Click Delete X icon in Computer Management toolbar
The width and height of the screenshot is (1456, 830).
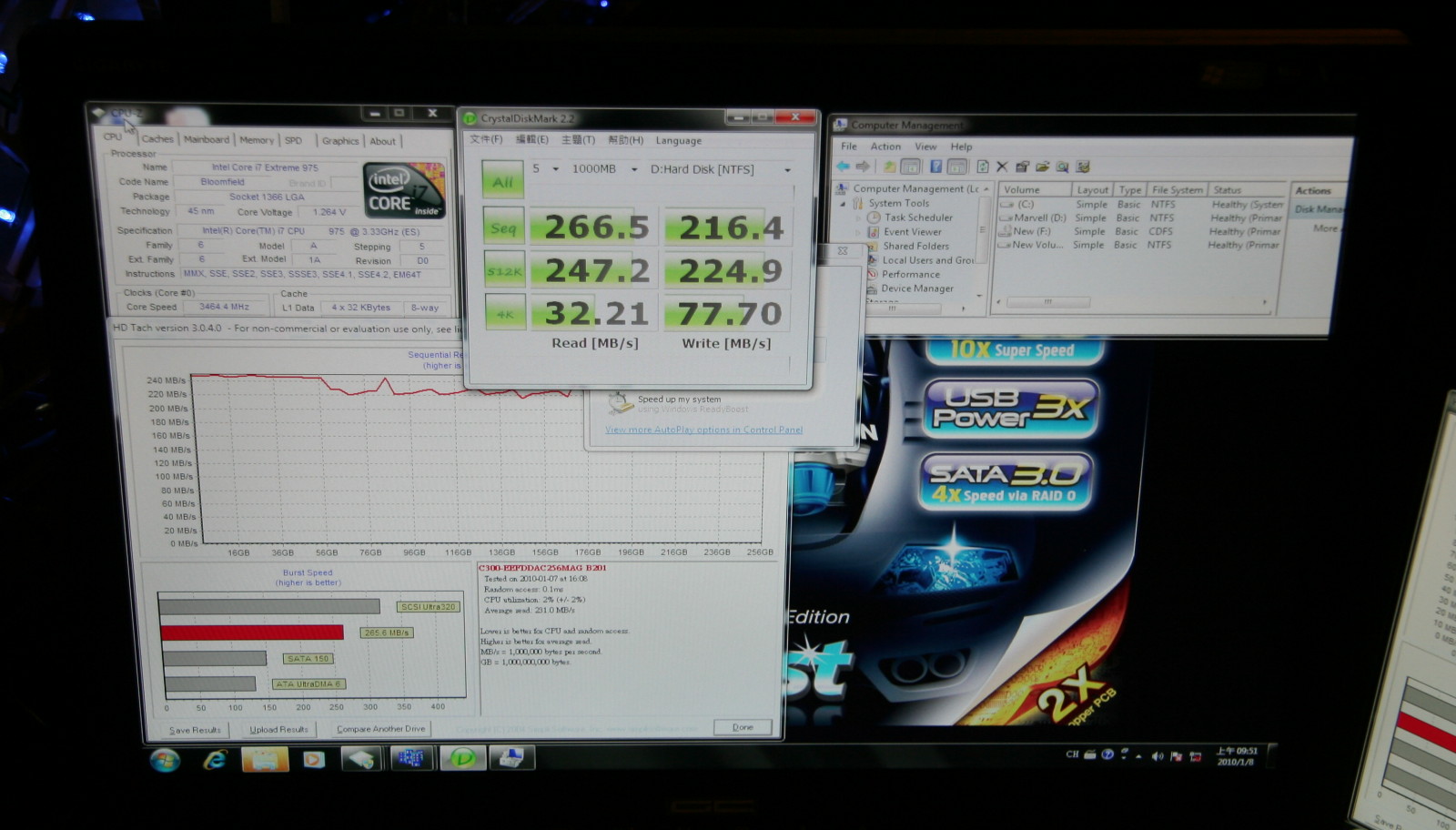[x=1002, y=167]
